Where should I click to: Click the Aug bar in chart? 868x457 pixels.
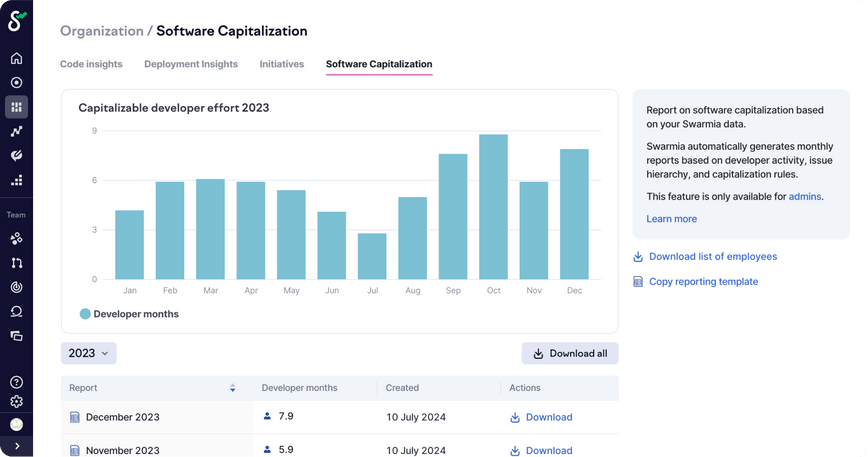[412, 238]
